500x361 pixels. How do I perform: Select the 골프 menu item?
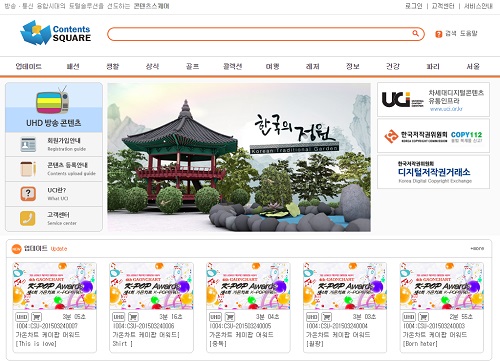[192, 67]
